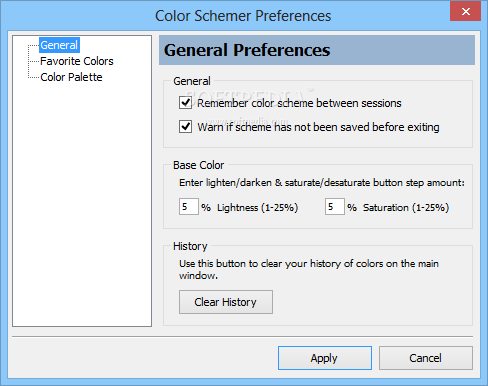Click the General Preferences header banner
Viewport: 488px width, 386px height.
pos(317,50)
